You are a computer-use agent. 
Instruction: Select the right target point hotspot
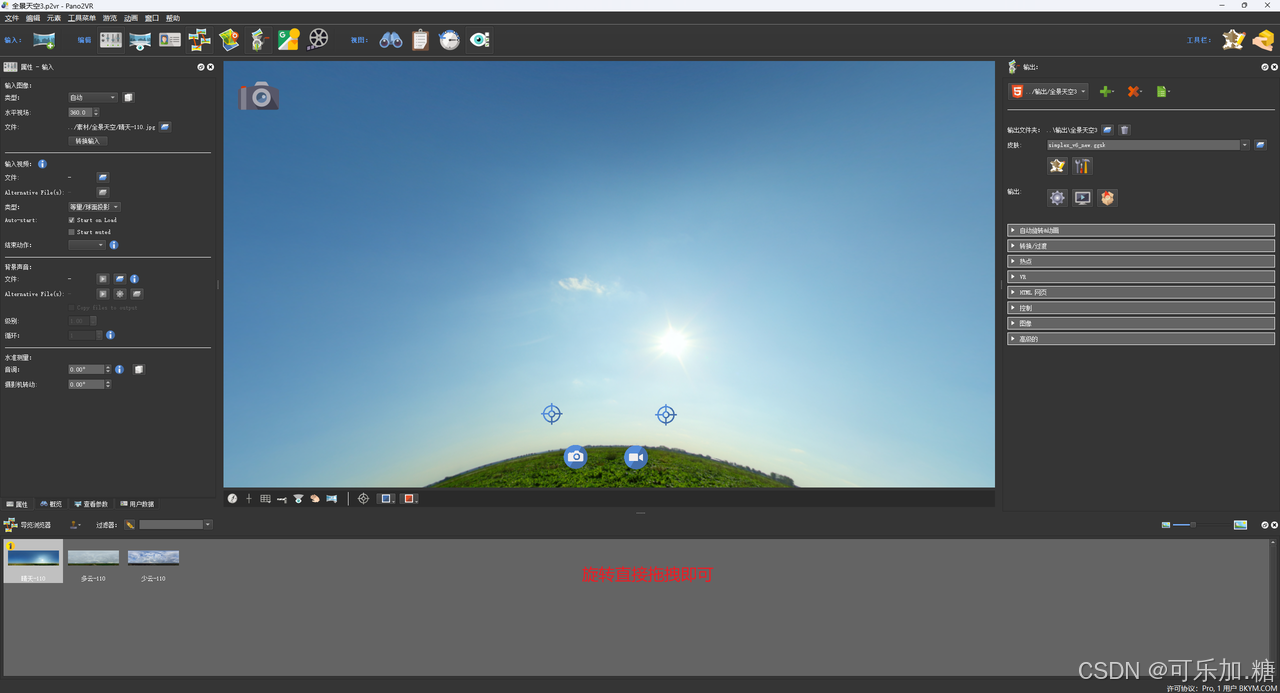point(666,414)
